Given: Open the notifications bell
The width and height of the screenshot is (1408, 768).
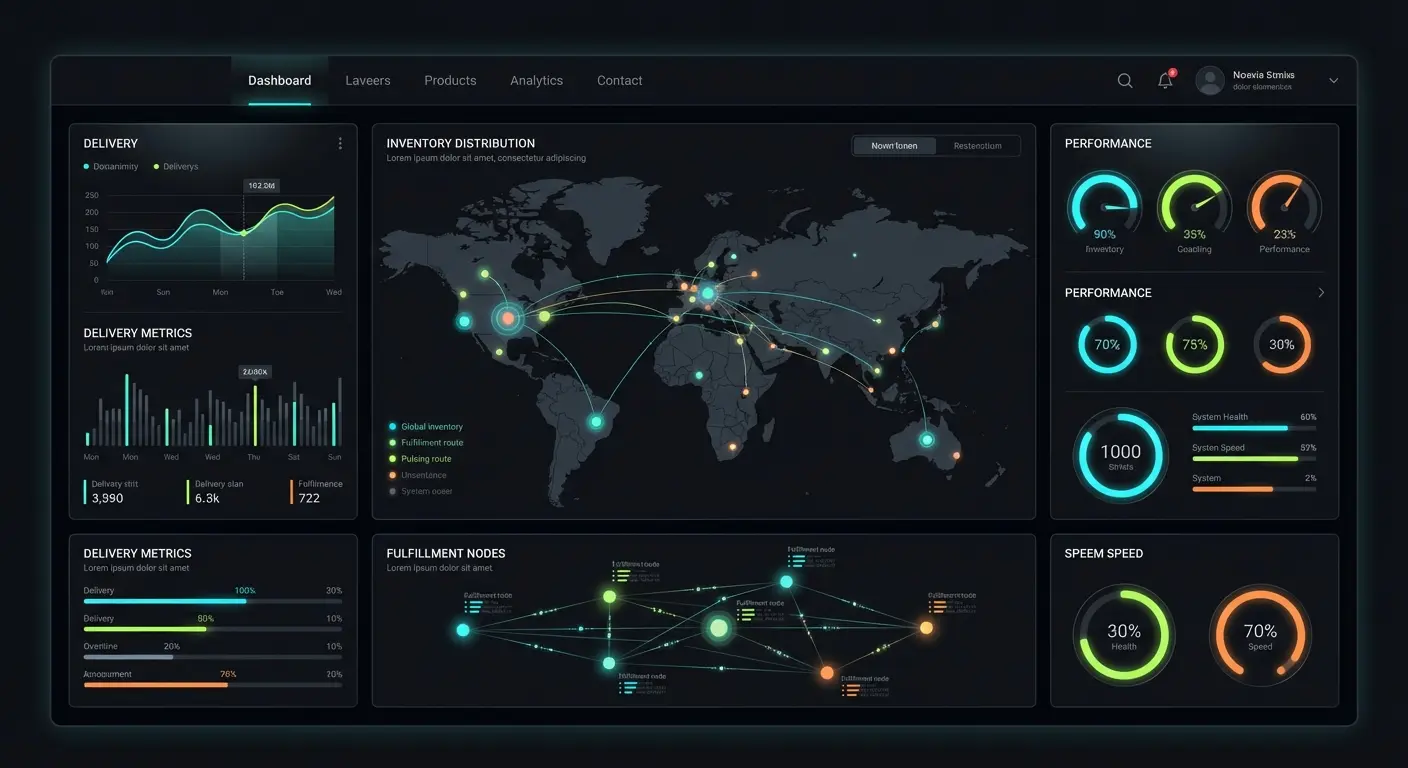Looking at the screenshot, I should point(1164,80).
